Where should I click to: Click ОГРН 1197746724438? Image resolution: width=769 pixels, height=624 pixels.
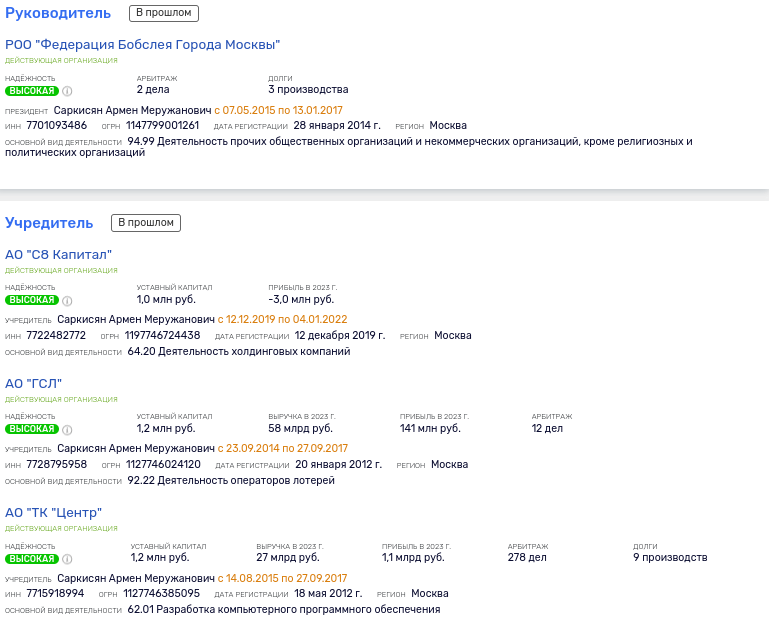pyautogui.click(x=162, y=336)
